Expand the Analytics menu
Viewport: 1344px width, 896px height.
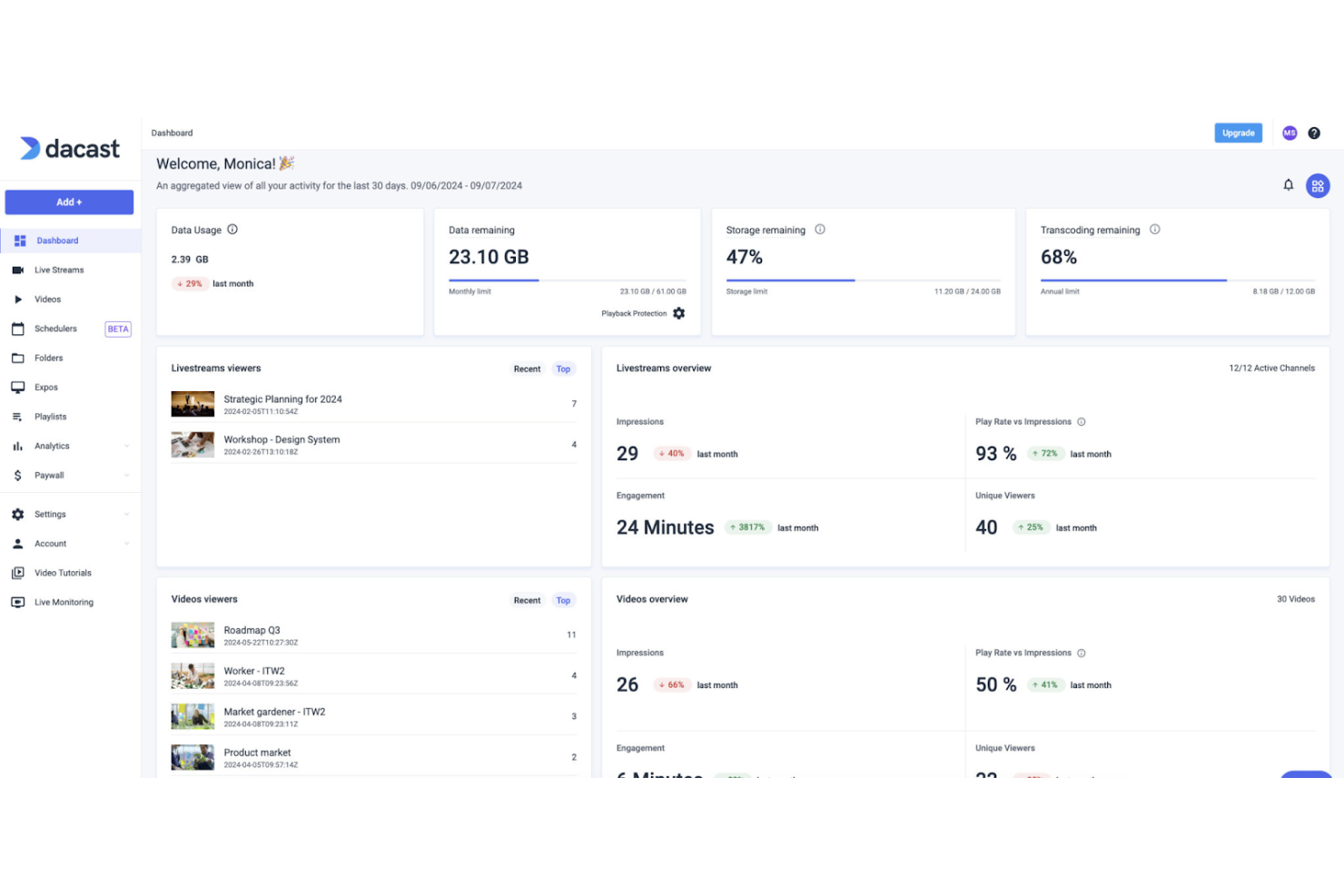[x=52, y=446]
